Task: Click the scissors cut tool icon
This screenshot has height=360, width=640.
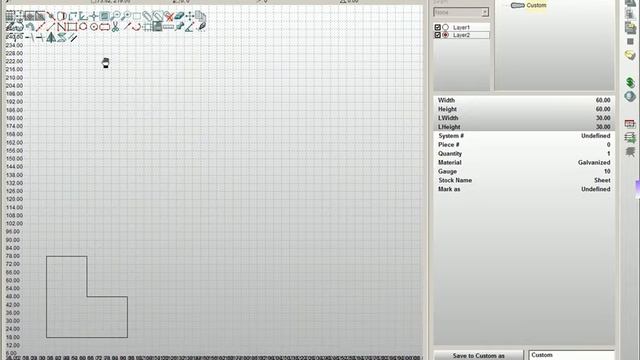Action: (x=115, y=27)
